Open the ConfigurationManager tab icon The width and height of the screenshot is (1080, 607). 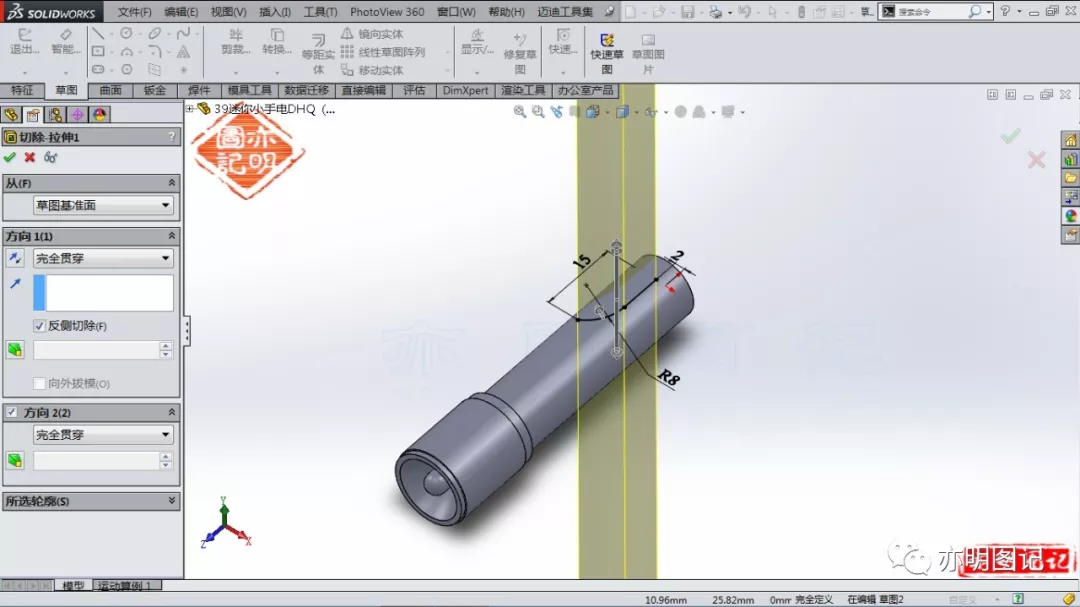coord(55,114)
